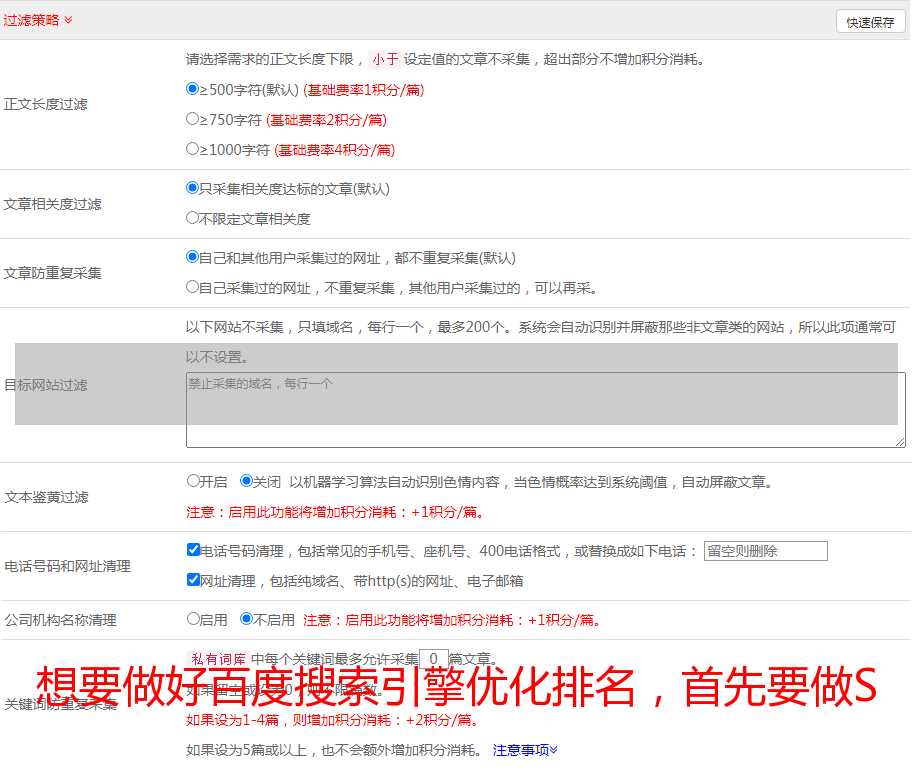Select ≥500字符(默认) length option
This screenshot has width=912, height=768.
[193, 89]
